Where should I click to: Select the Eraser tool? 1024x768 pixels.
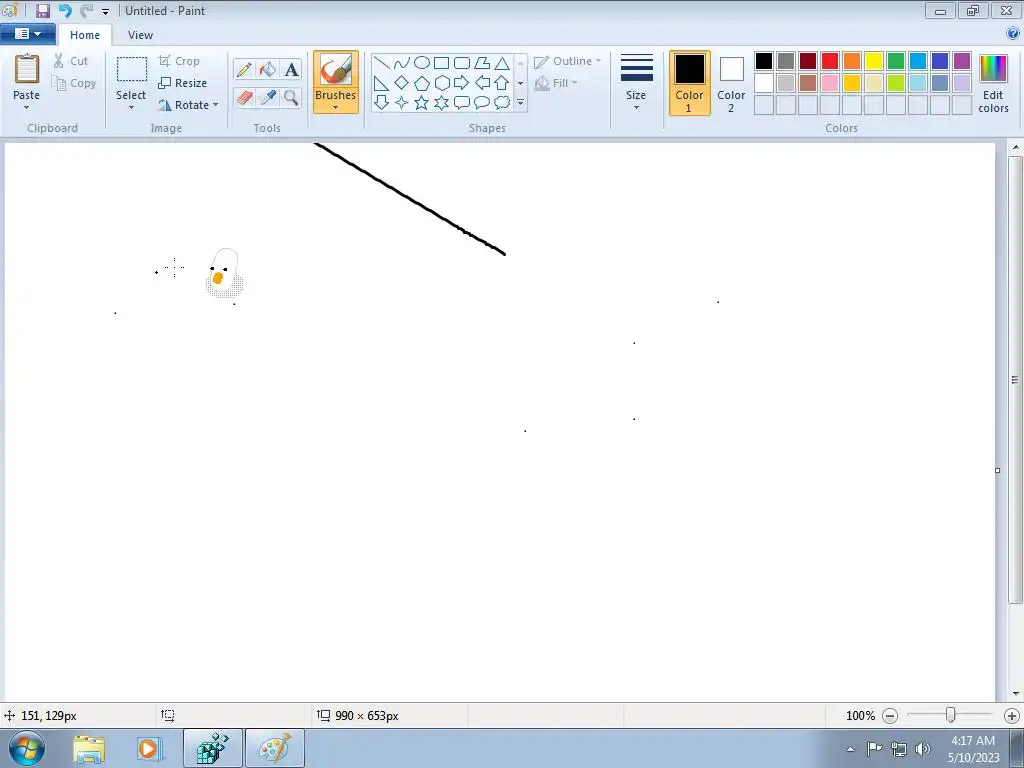point(244,98)
